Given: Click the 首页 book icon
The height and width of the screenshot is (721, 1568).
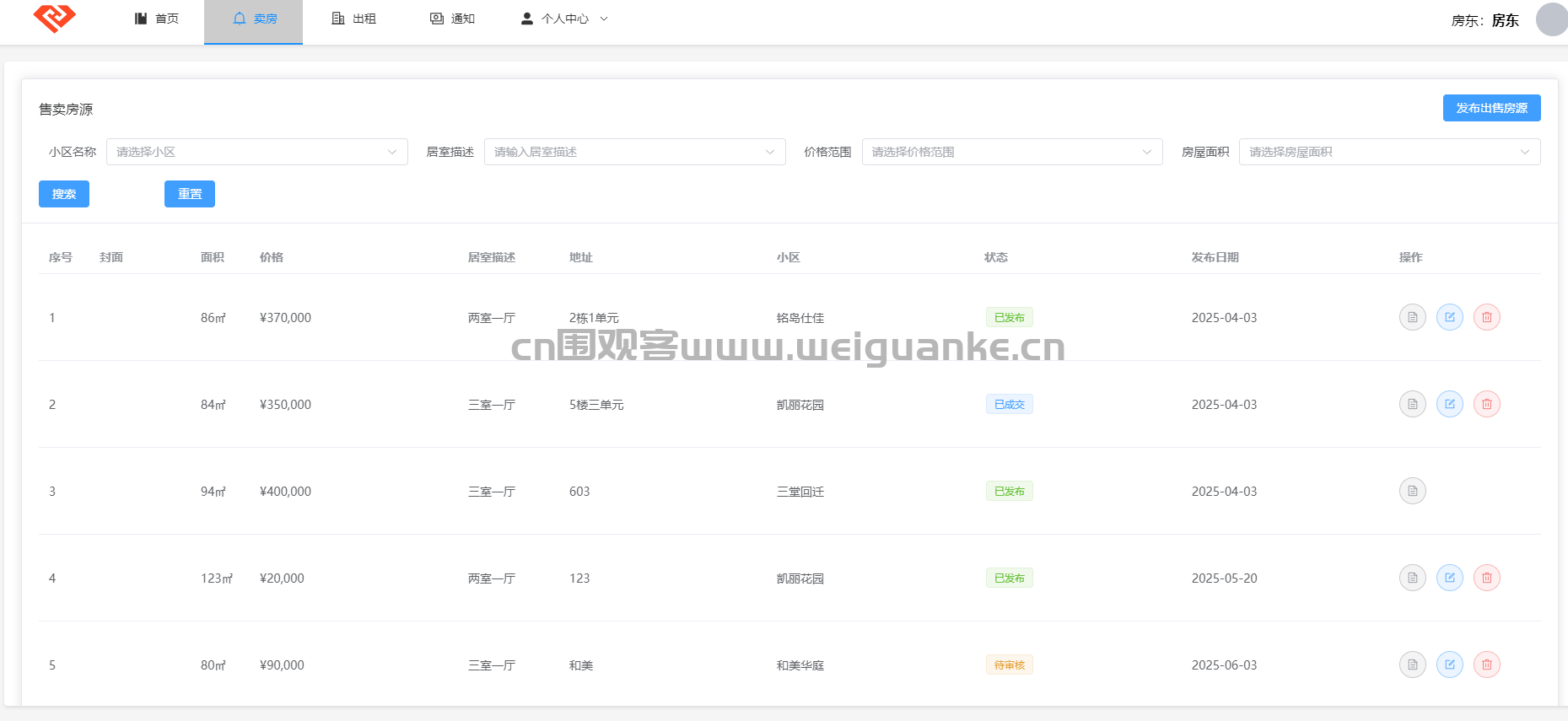Looking at the screenshot, I should [141, 19].
